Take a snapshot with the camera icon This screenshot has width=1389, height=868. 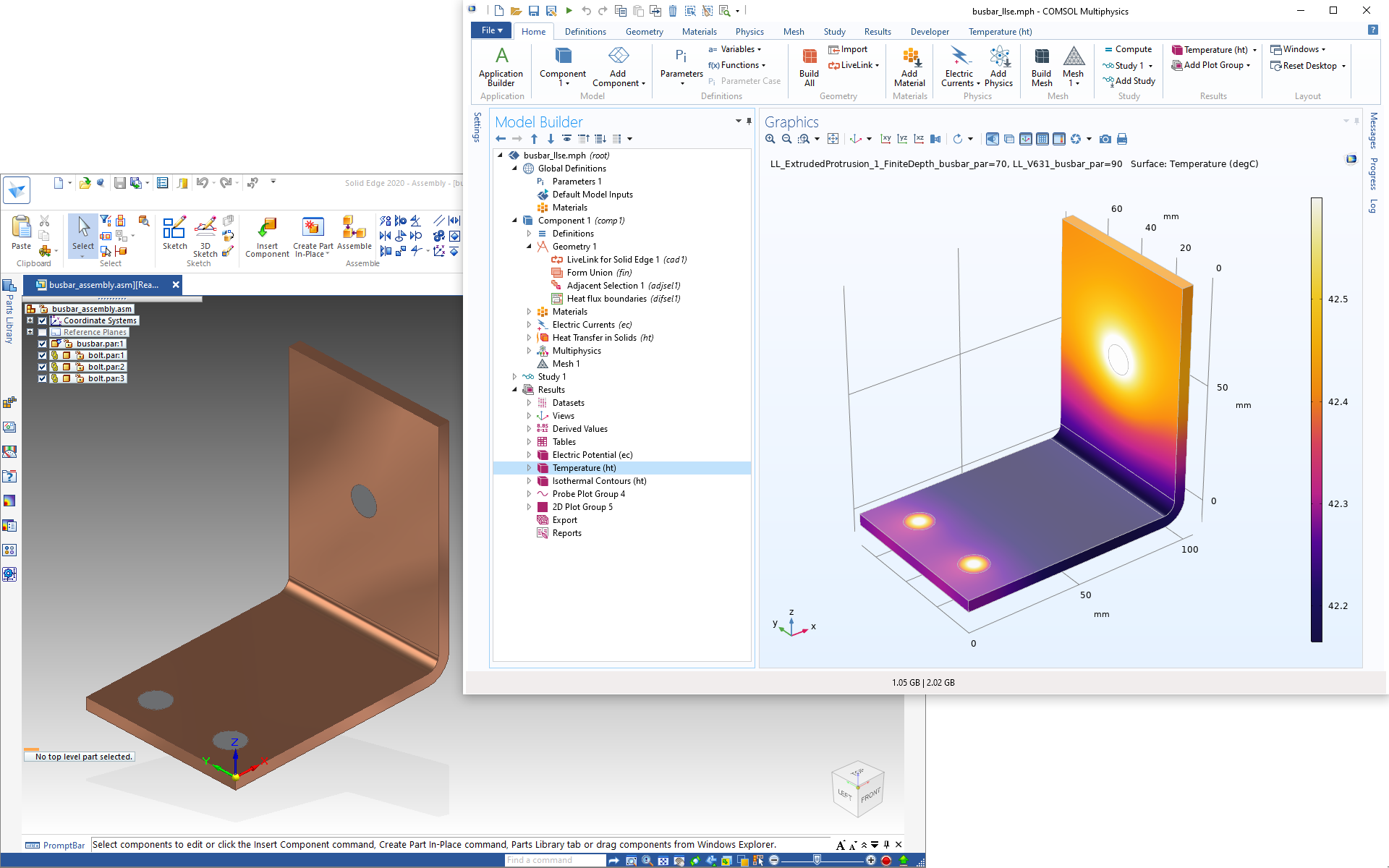click(1105, 139)
